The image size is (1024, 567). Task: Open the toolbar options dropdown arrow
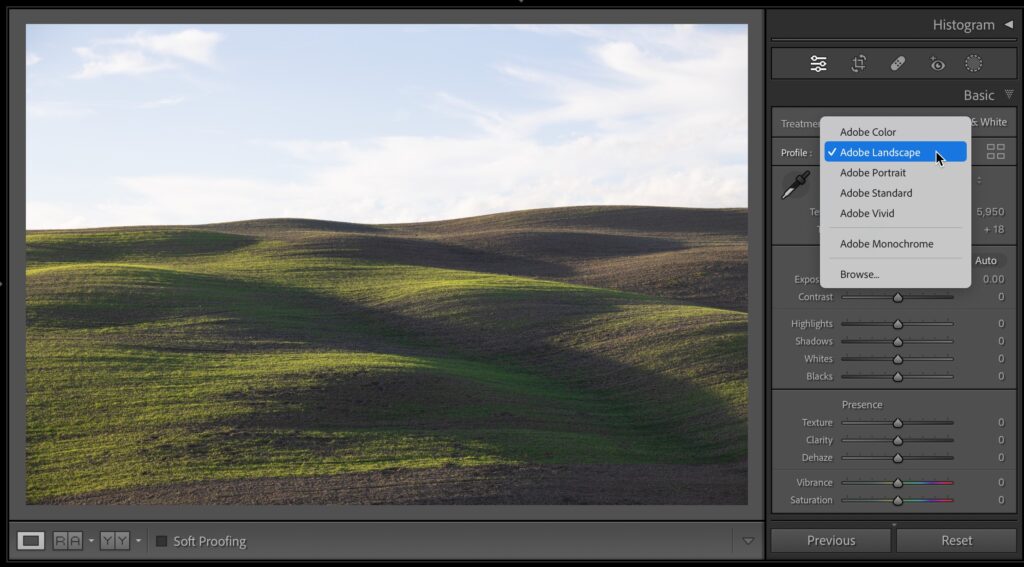click(748, 541)
